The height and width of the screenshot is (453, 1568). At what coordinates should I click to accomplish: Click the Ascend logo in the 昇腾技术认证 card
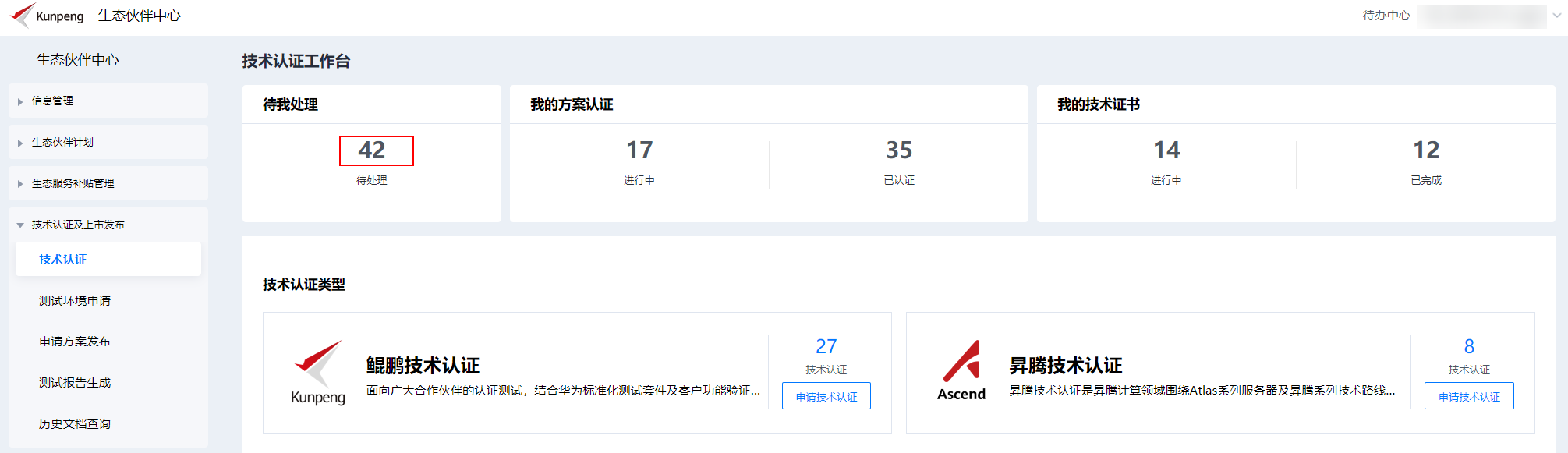(961, 371)
